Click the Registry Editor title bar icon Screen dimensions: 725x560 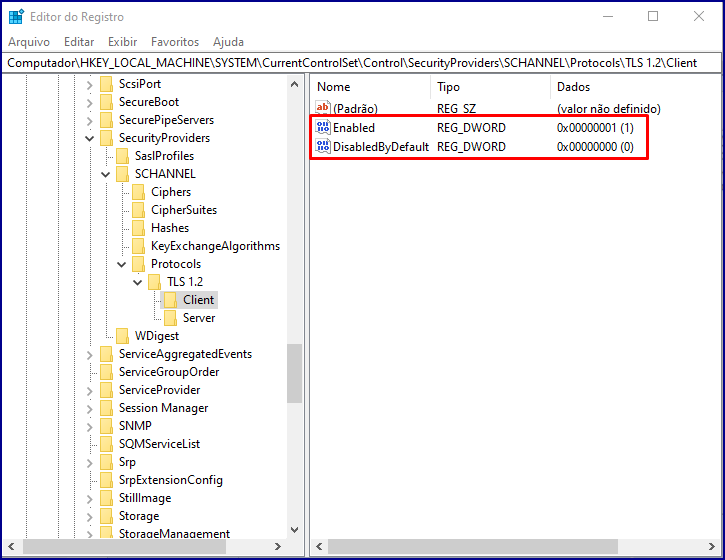pyautogui.click(x=16, y=16)
